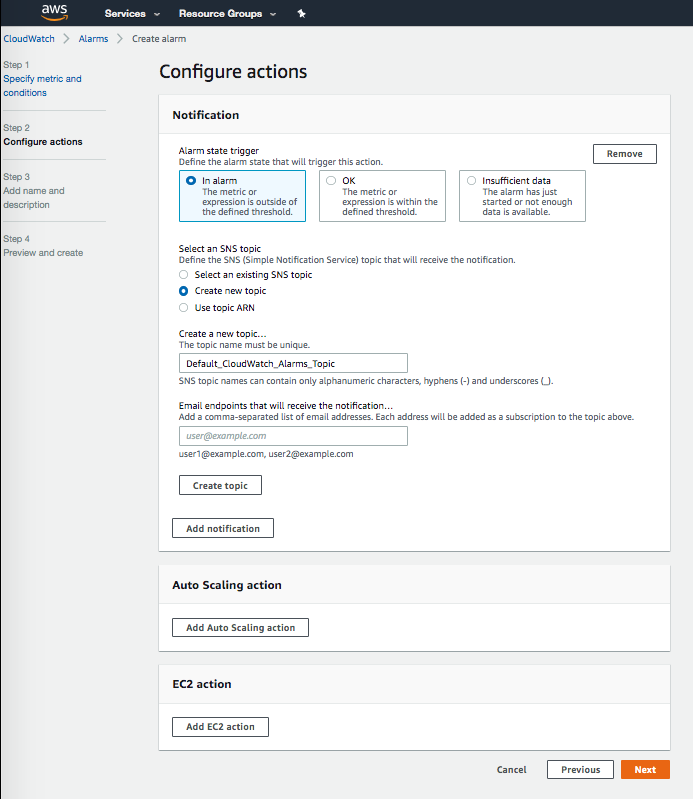Choose Select an existing SNS topic
693x799 pixels.
[x=183, y=274]
